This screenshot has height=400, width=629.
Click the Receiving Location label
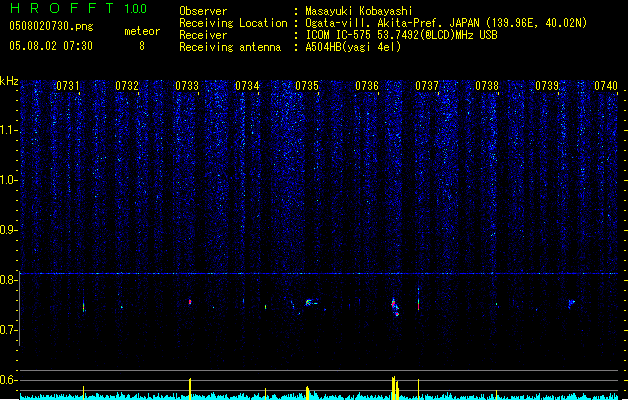pos(233,23)
